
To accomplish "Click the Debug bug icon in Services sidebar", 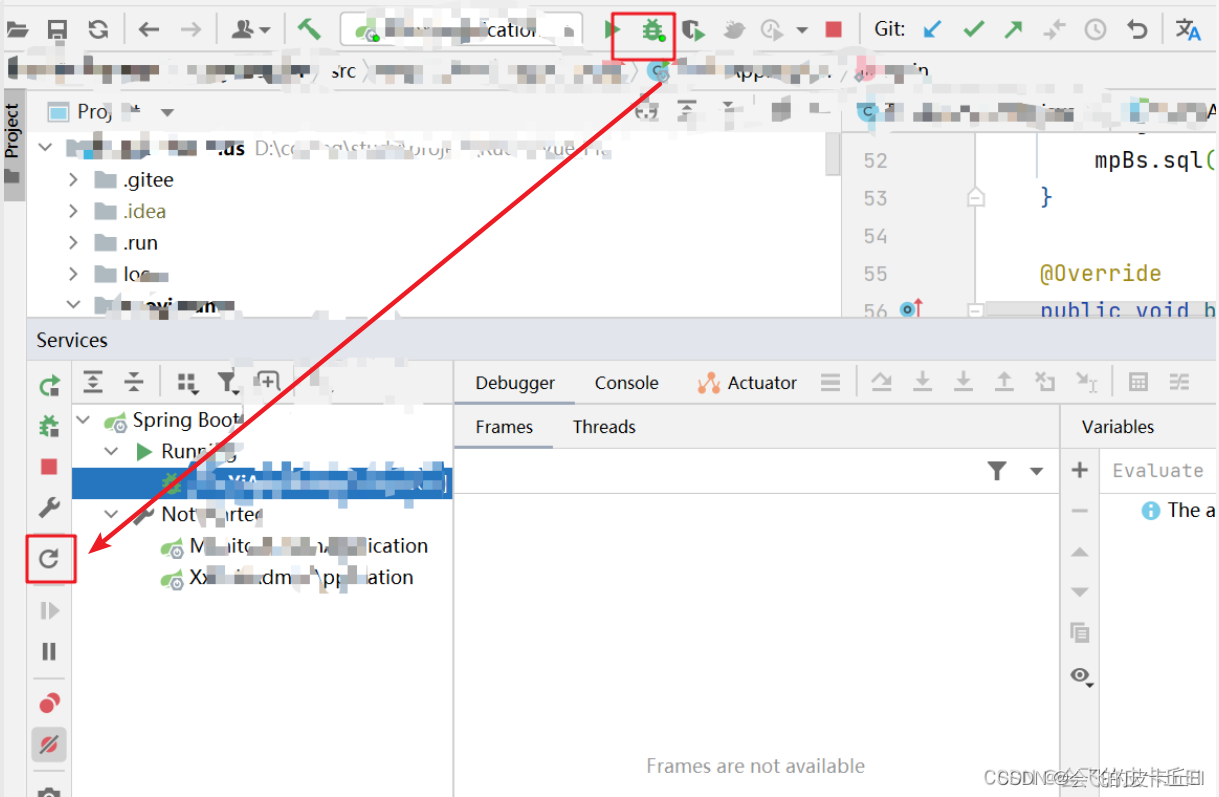I will [49, 427].
